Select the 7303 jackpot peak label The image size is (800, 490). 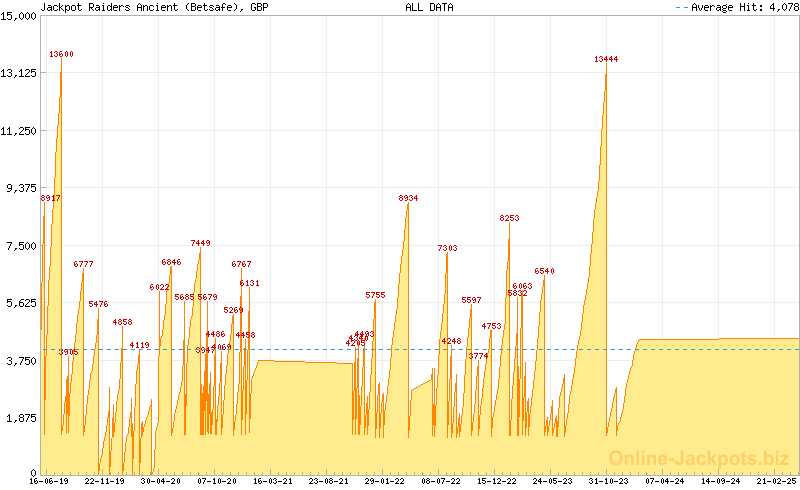coord(447,248)
